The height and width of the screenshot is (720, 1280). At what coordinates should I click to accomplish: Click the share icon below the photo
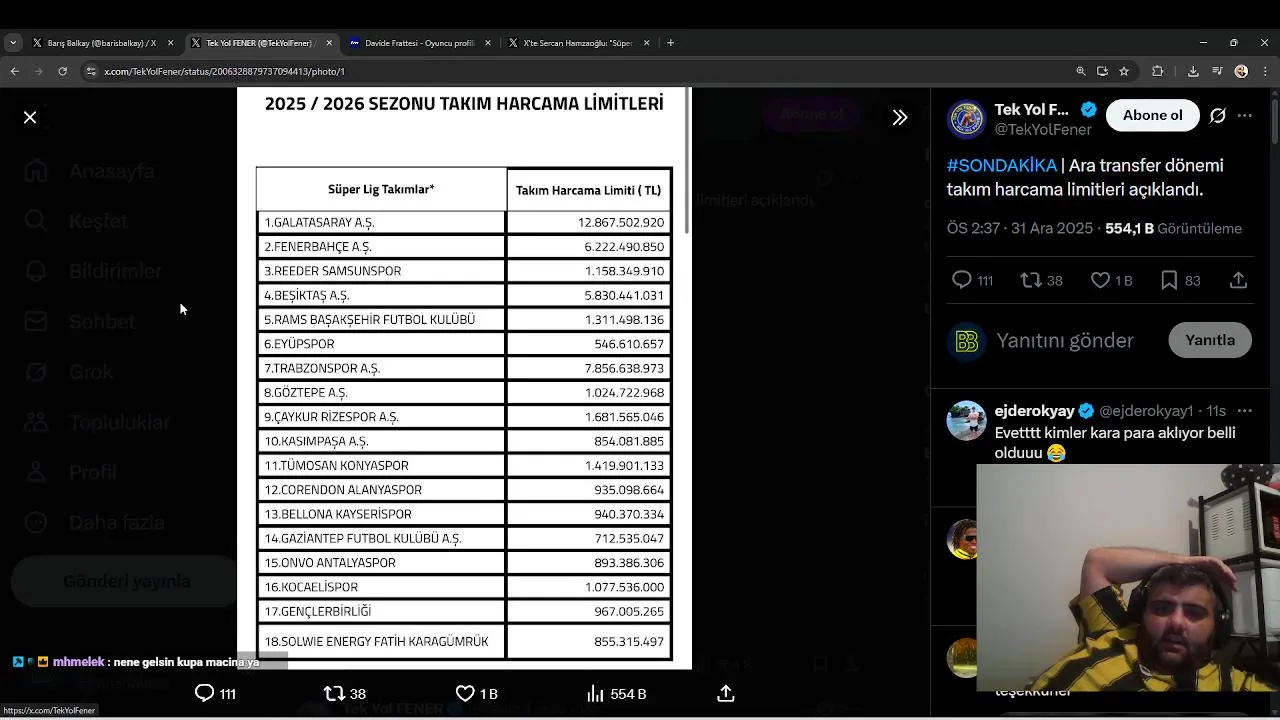(x=726, y=693)
